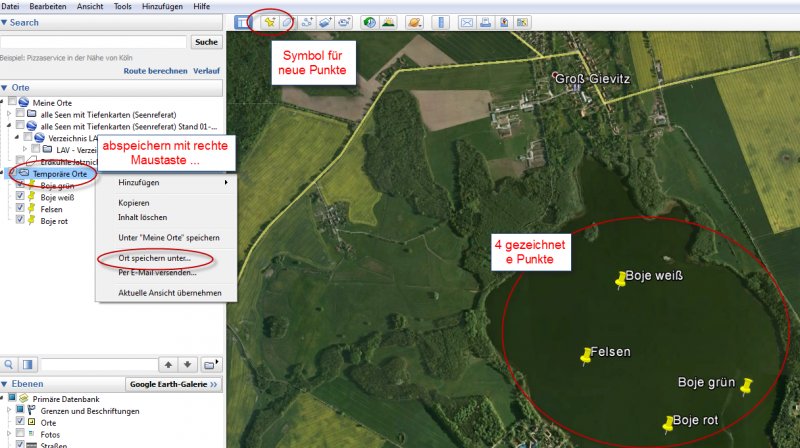
Task: Select the add polygon tool
Action: 287,22
